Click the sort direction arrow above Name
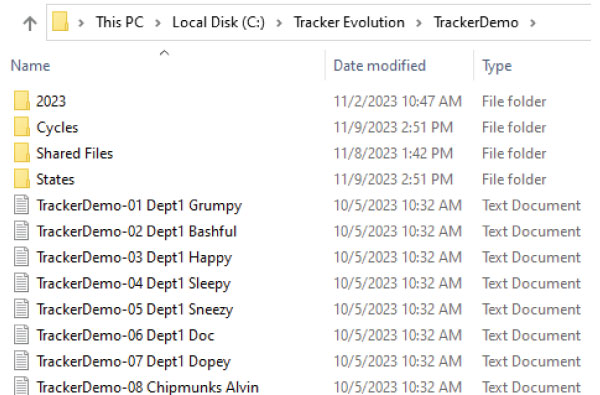The width and height of the screenshot is (600, 395). coord(164,53)
